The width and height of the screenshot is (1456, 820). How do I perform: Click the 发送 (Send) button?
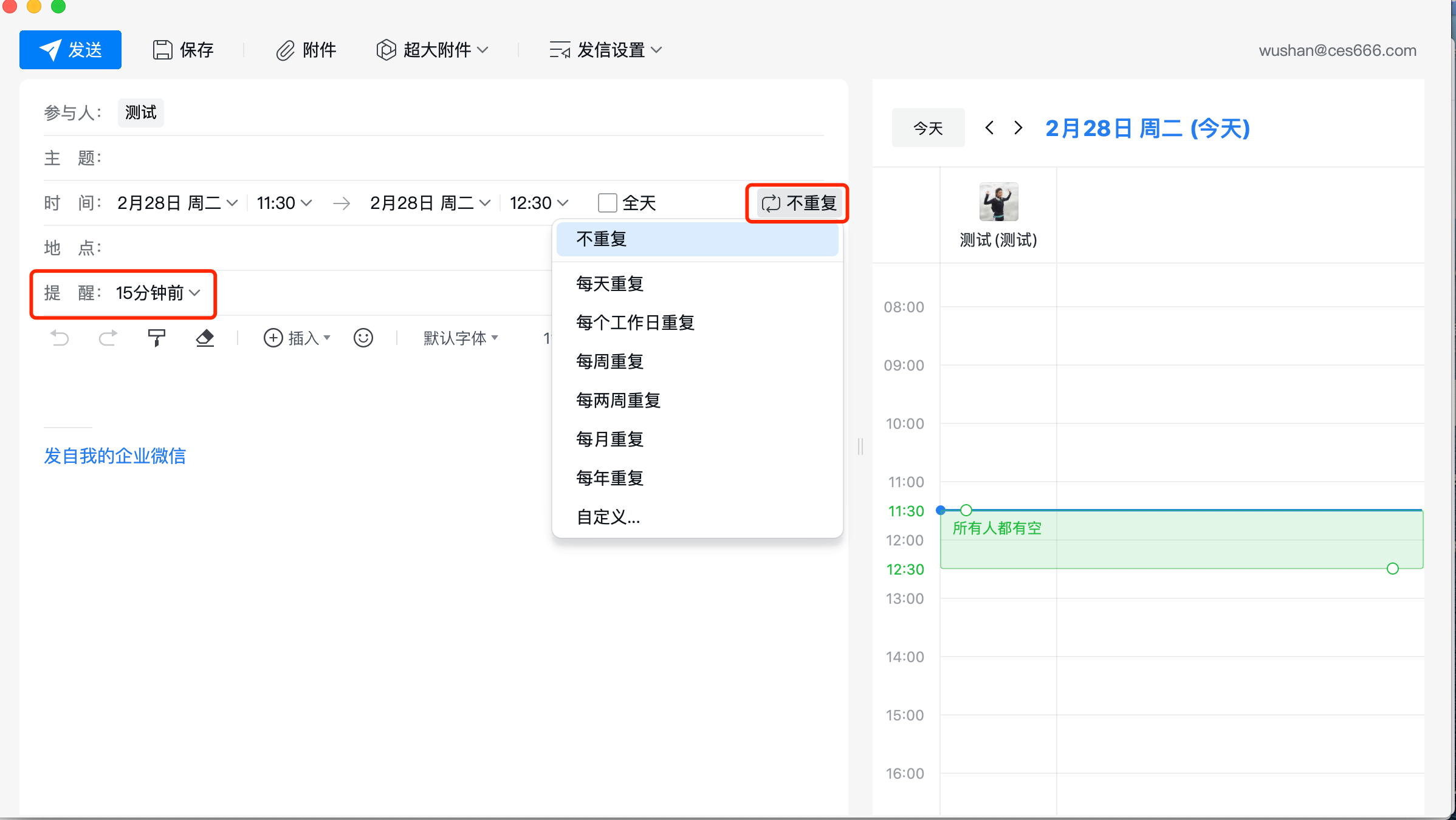pos(69,49)
